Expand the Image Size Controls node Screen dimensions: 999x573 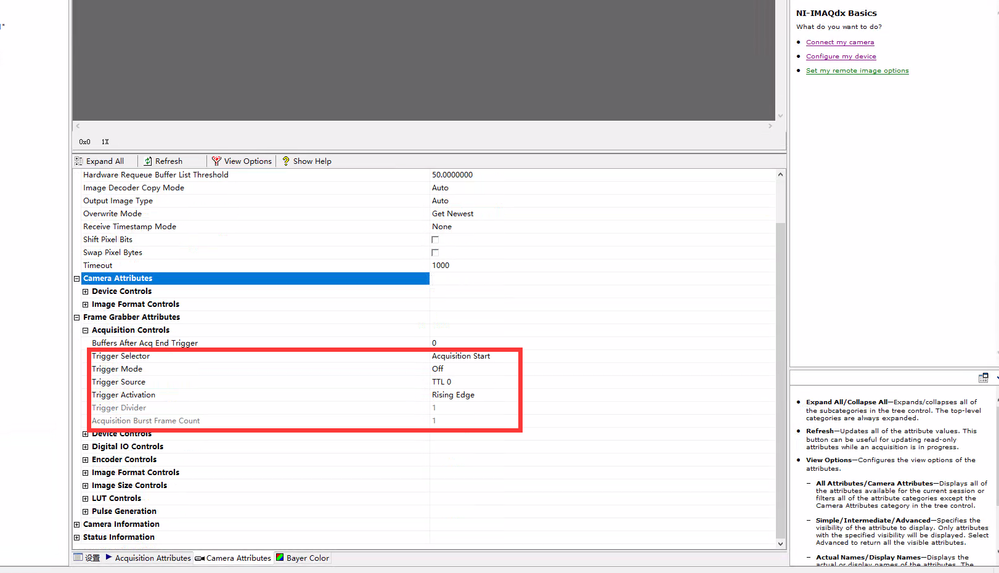point(85,486)
